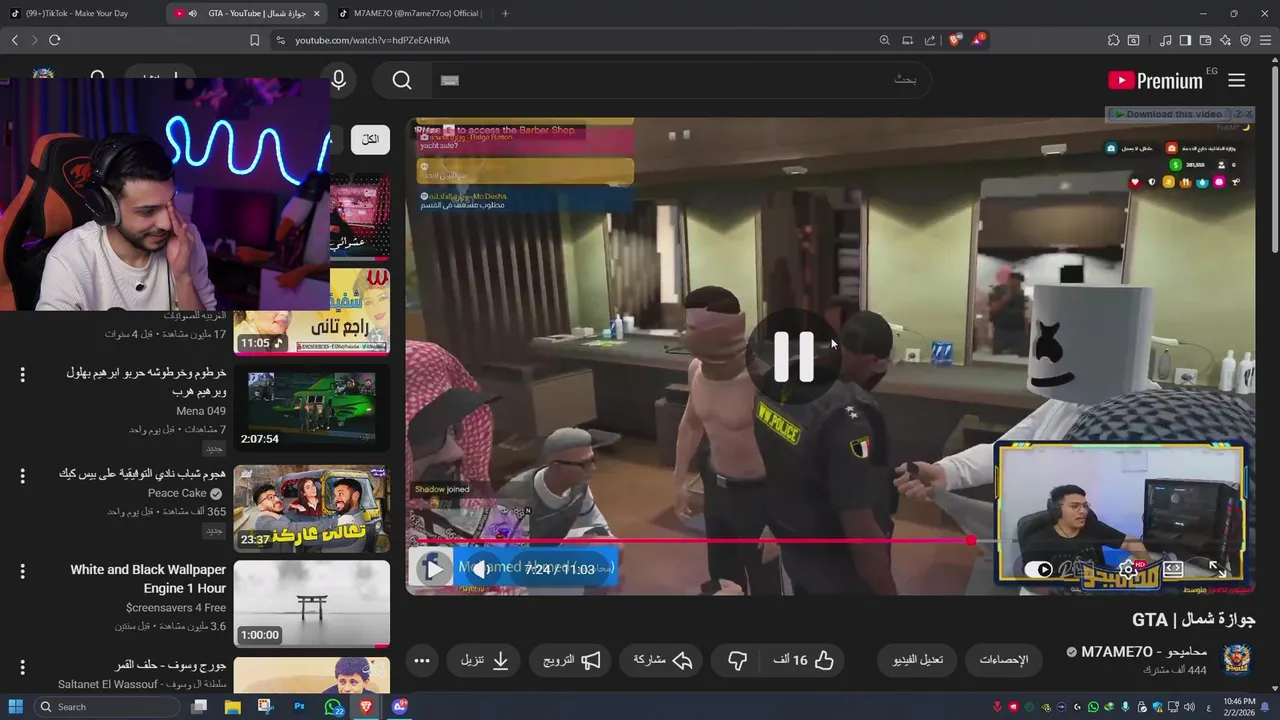The image size is (1280, 720).
Task: Open Brave VPN shield icon
Action: pyautogui.click(x=1245, y=40)
